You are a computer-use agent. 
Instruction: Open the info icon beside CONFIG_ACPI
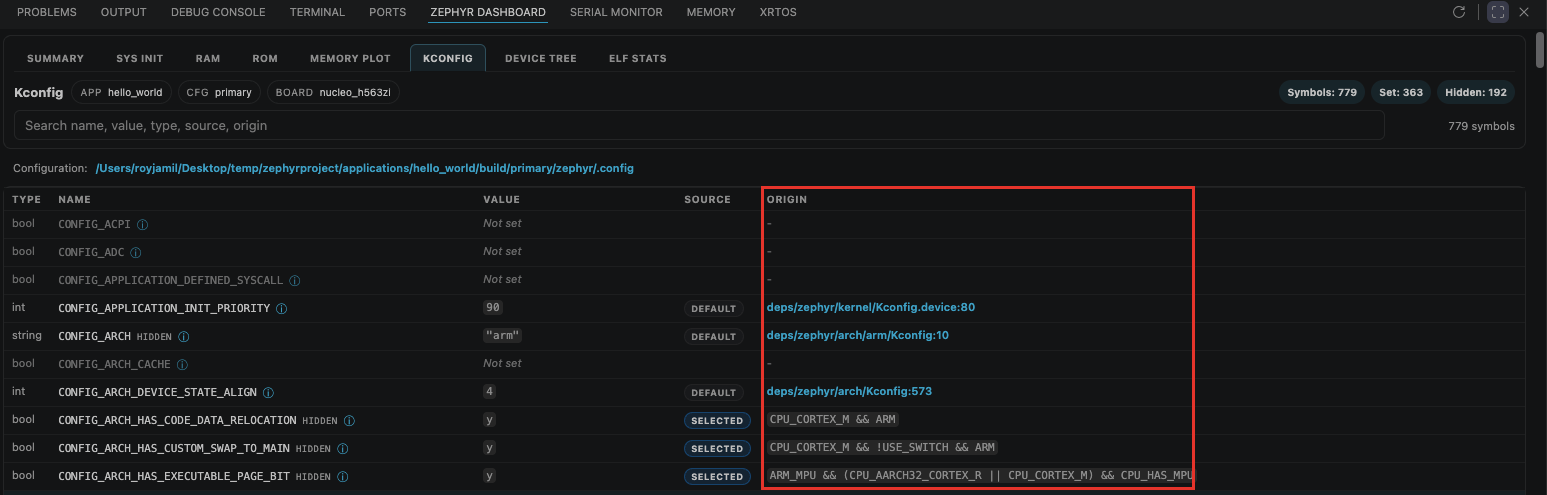pyautogui.click(x=143, y=224)
